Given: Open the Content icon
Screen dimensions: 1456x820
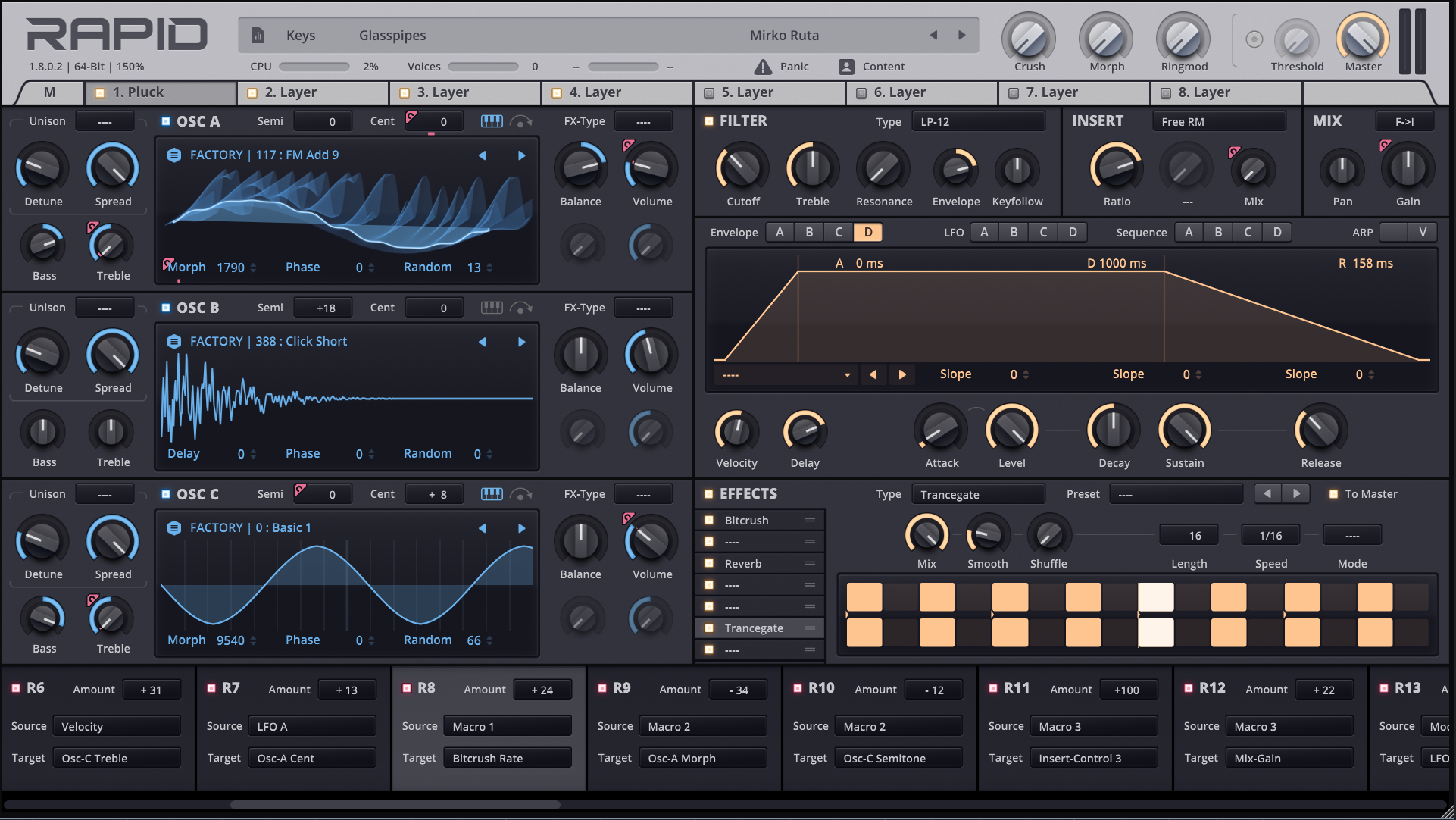Looking at the screenshot, I should (846, 67).
